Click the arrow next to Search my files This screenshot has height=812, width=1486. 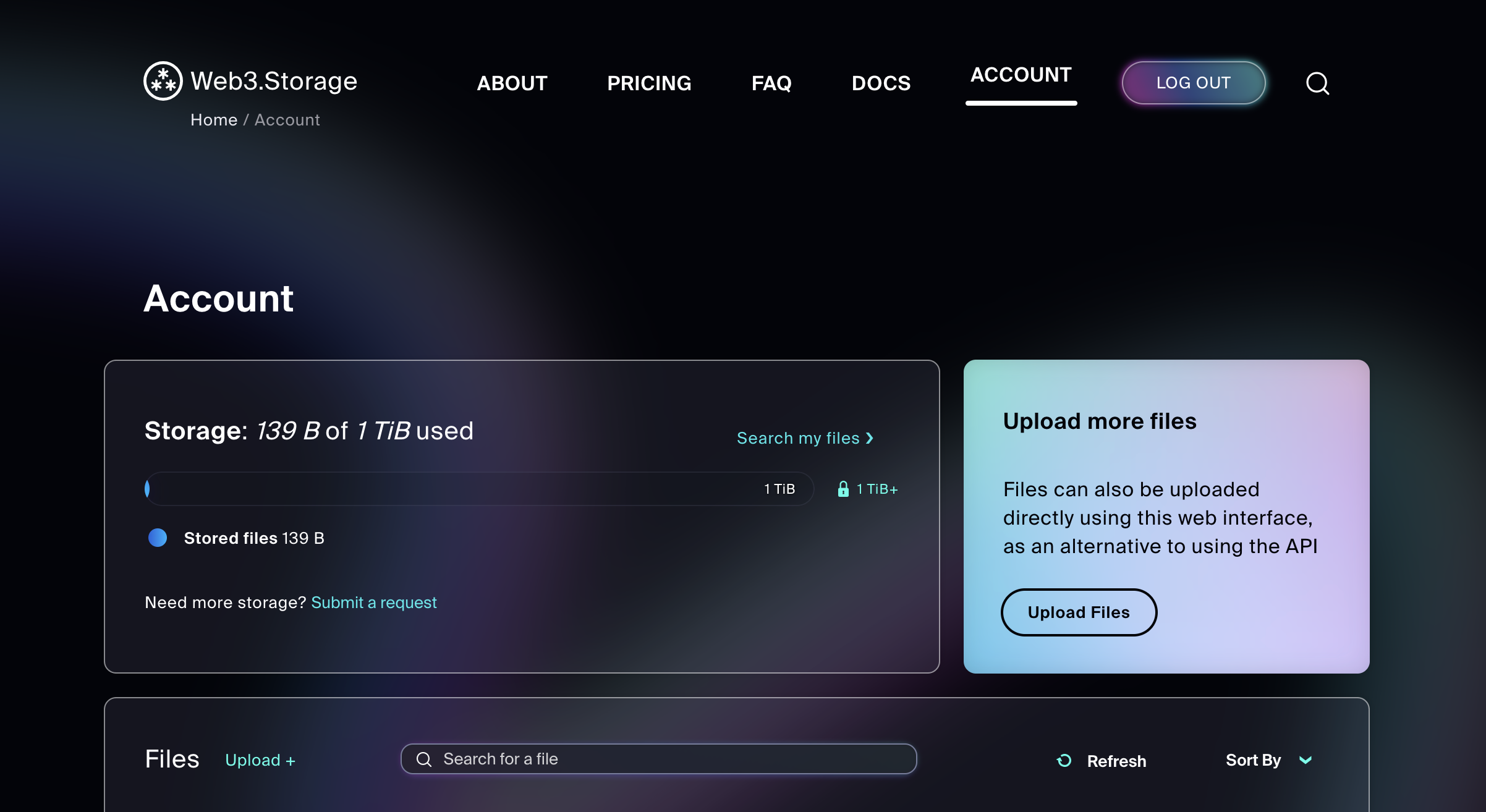pyautogui.click(x=870, y=438)
